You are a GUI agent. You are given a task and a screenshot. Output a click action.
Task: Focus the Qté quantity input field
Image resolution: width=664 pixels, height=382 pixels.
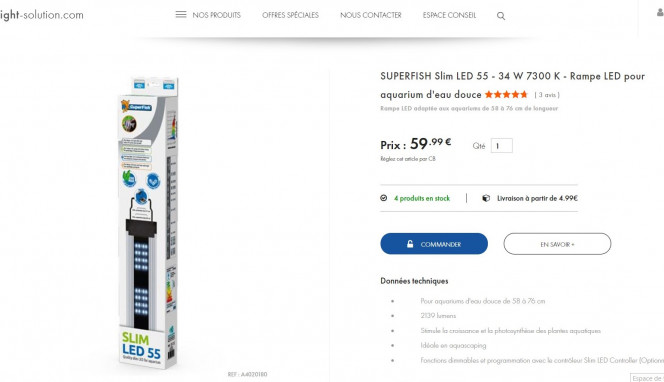[x=502, y=146]
